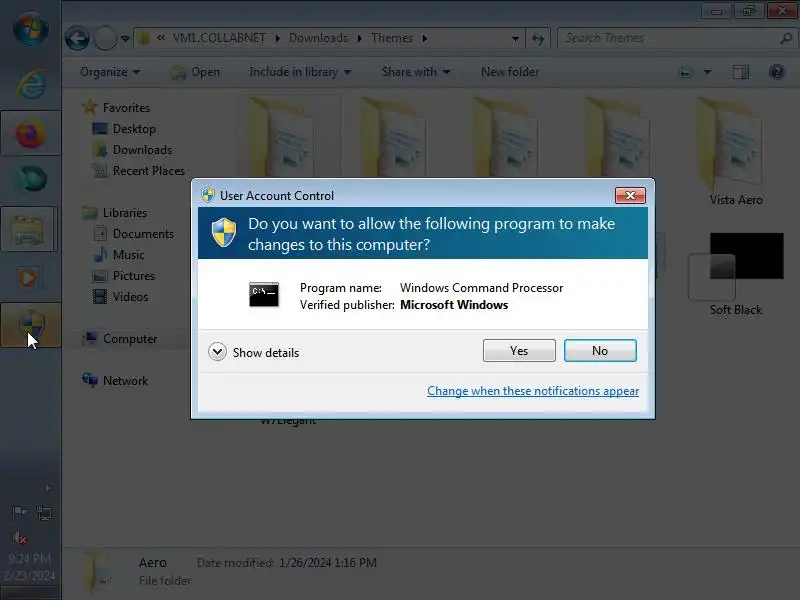Open Change when these notifications appear link
800x600 pixels.
pos(533,391)
